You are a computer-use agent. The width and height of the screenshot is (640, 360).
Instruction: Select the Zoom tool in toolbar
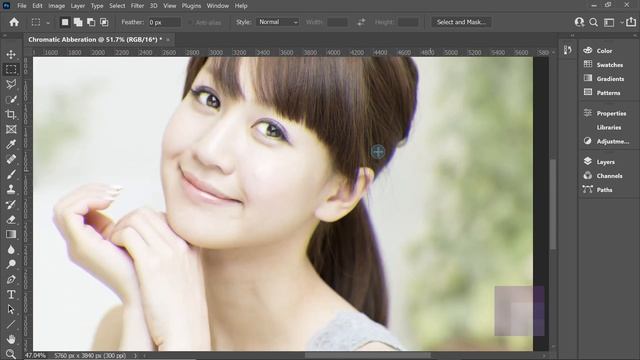[x=11, y=353]
